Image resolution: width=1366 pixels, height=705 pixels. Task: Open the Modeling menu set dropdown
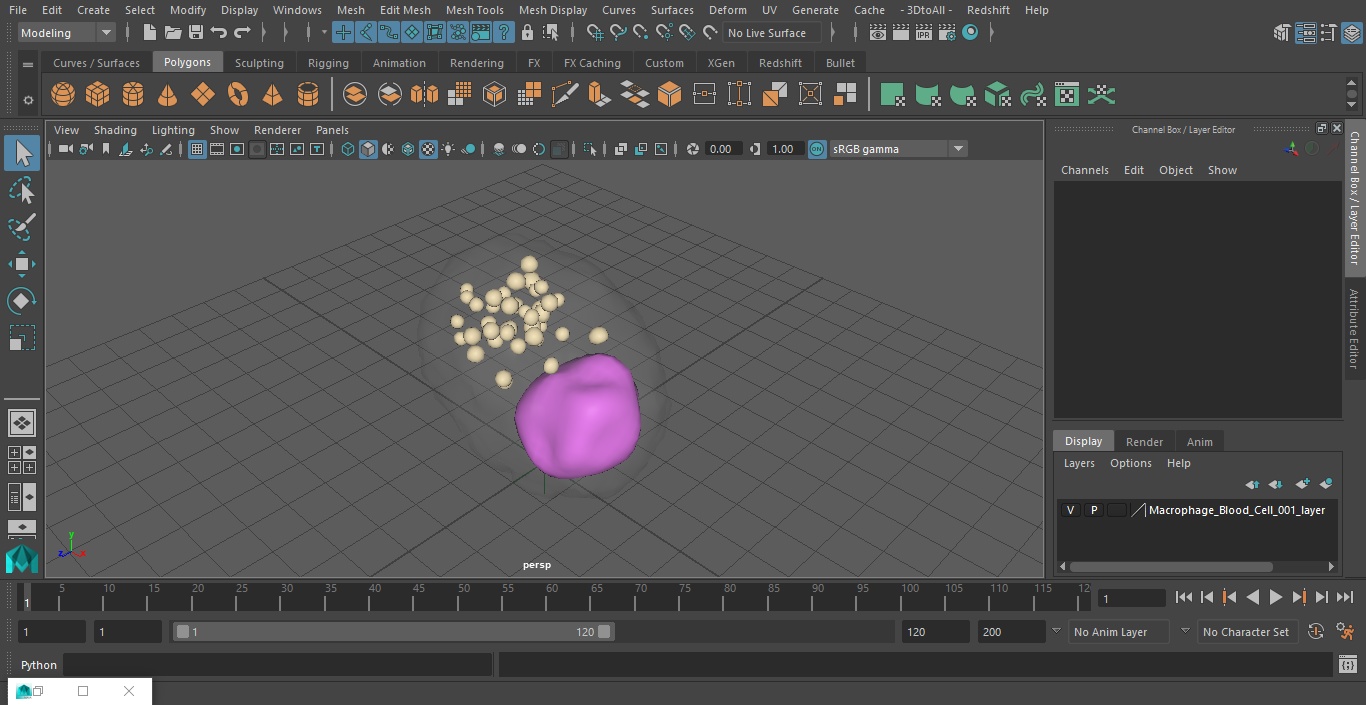tap(67, 33)
